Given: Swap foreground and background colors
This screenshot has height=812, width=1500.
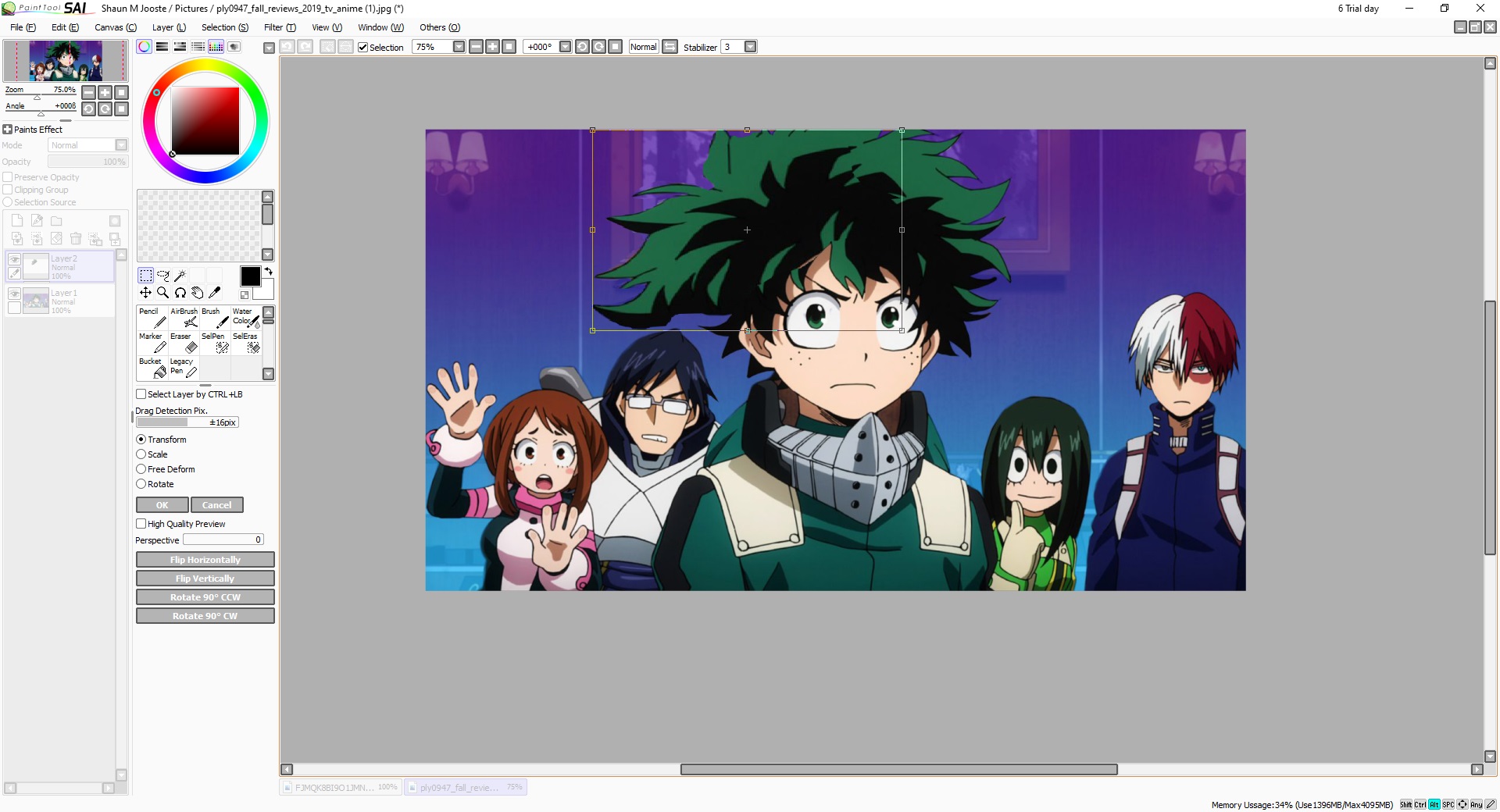Looking at the screenshot, I should coord(268,271).
